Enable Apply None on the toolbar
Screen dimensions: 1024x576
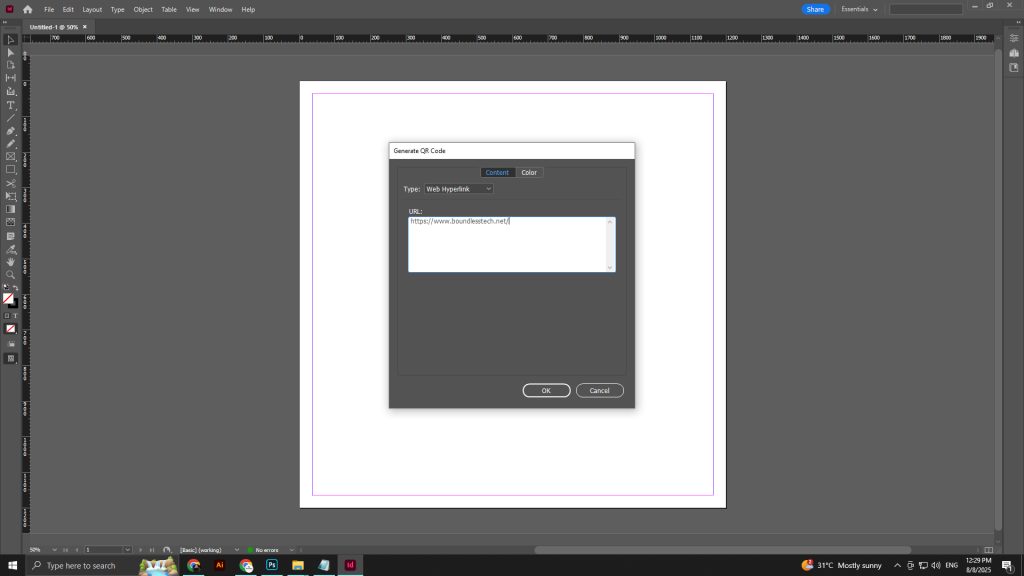[x=8, y=327]
